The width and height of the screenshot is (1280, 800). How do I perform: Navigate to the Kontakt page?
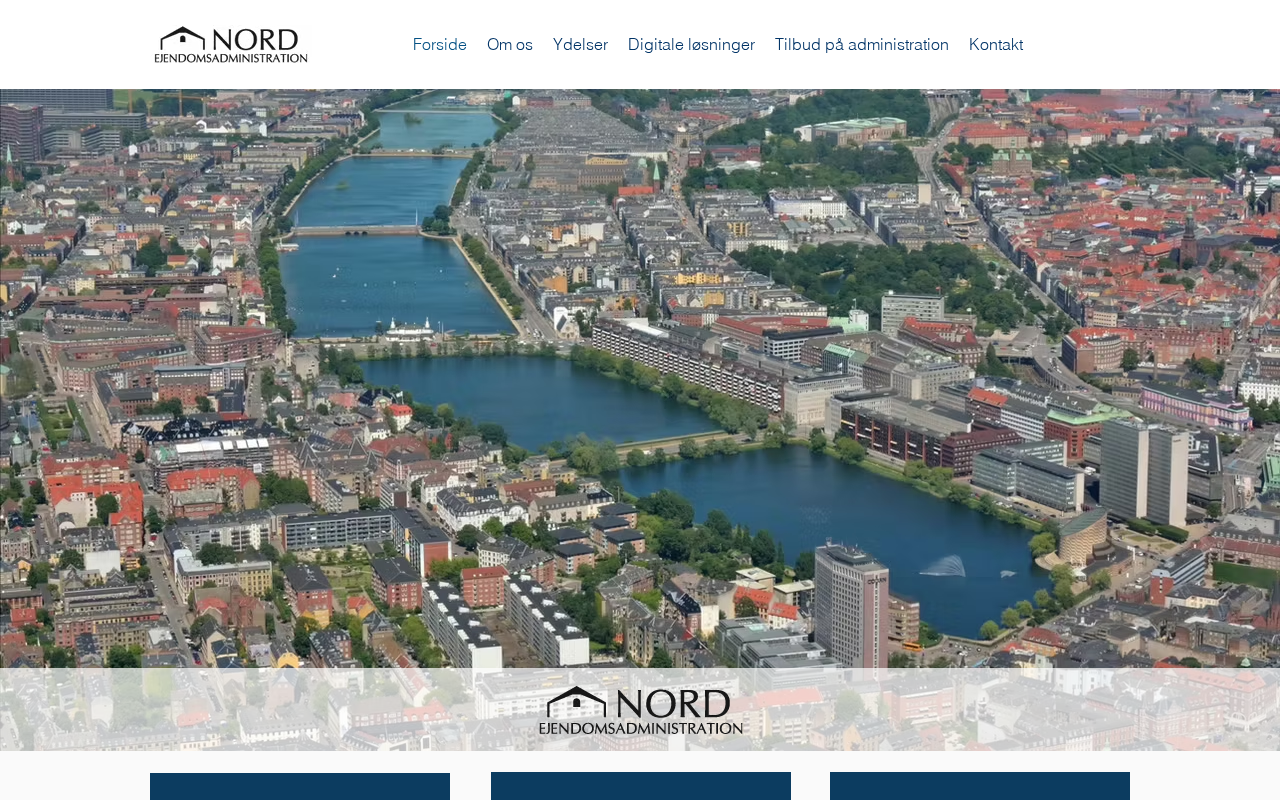coord(996,44)
